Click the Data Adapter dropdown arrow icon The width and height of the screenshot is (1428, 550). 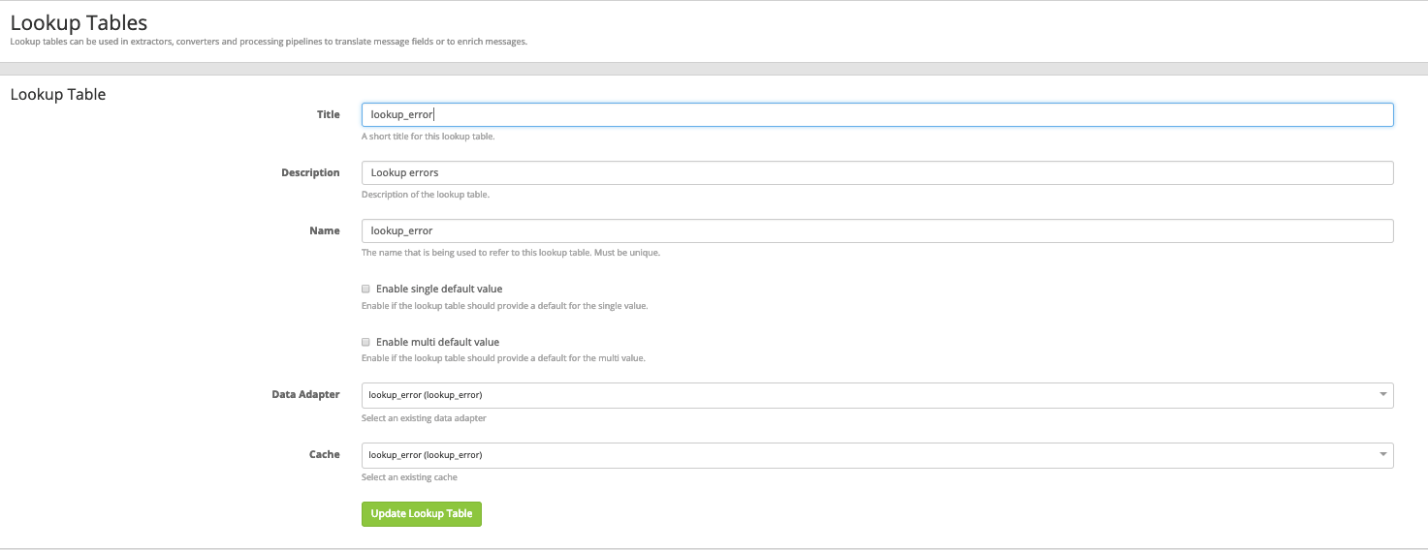point(1383,395)
